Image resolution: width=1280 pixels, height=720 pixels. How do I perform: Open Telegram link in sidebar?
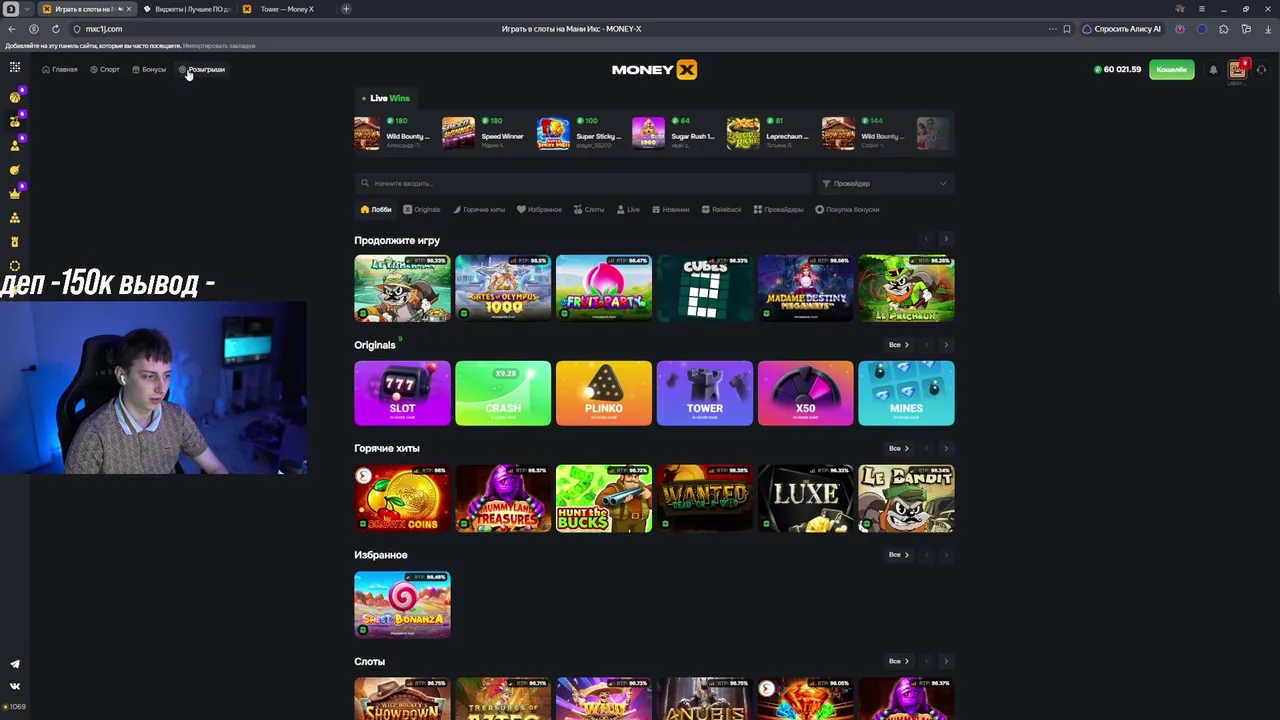click(x=15, y=664)
